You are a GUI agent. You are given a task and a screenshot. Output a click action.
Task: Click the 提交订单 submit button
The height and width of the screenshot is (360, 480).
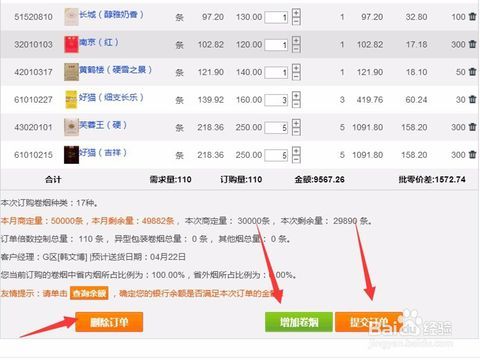[369, 322]
